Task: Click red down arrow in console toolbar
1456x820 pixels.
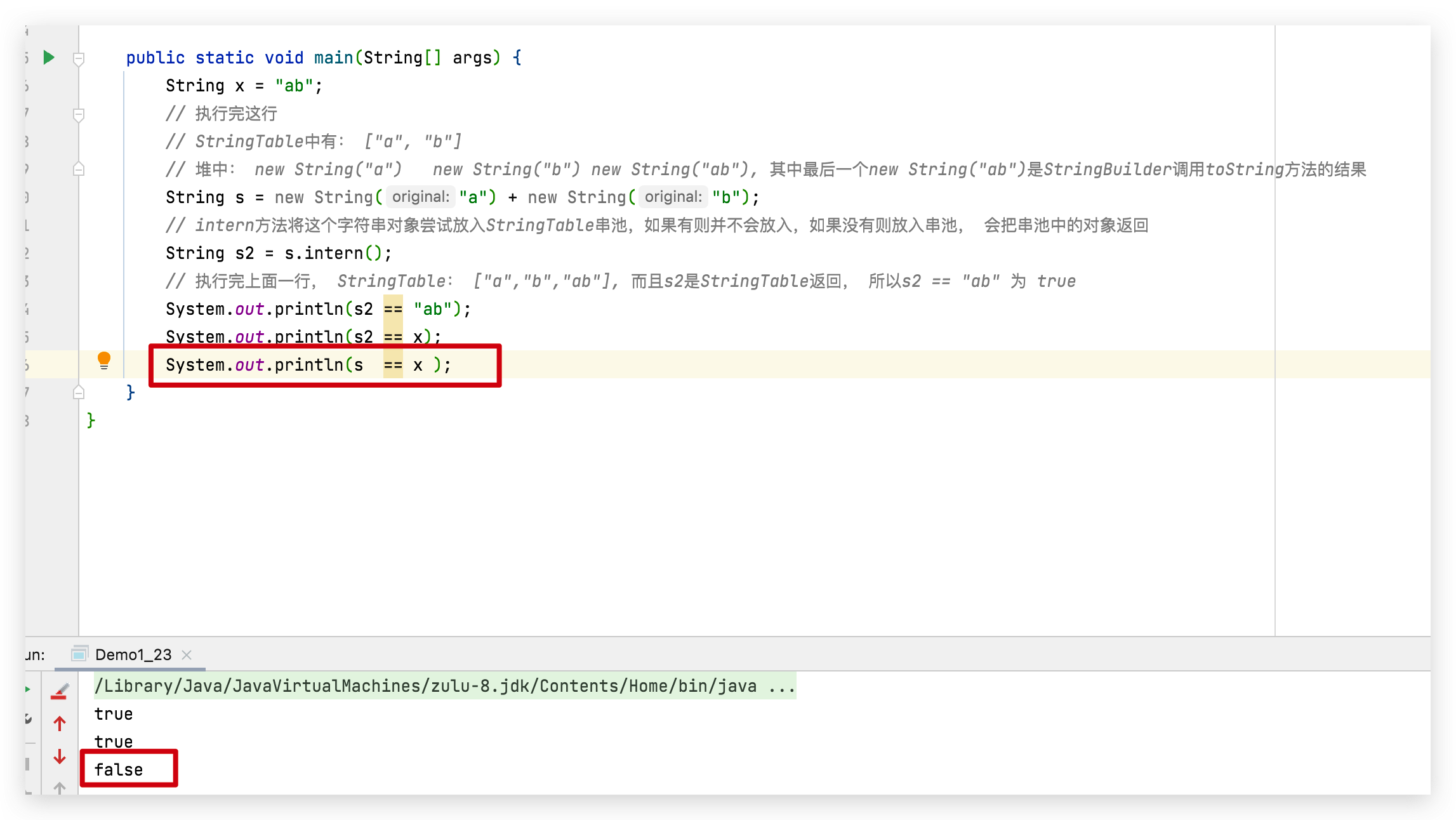Action: [x=60, y=757]
